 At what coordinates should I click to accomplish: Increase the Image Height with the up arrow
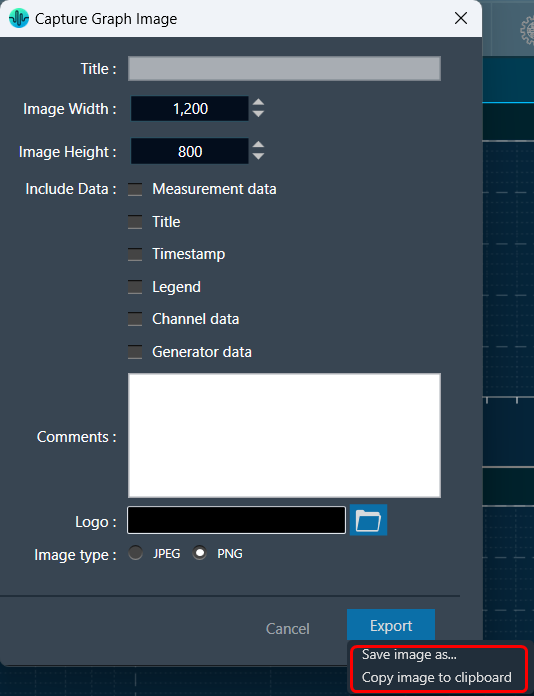pyautogui.click(x=258, y=146)
